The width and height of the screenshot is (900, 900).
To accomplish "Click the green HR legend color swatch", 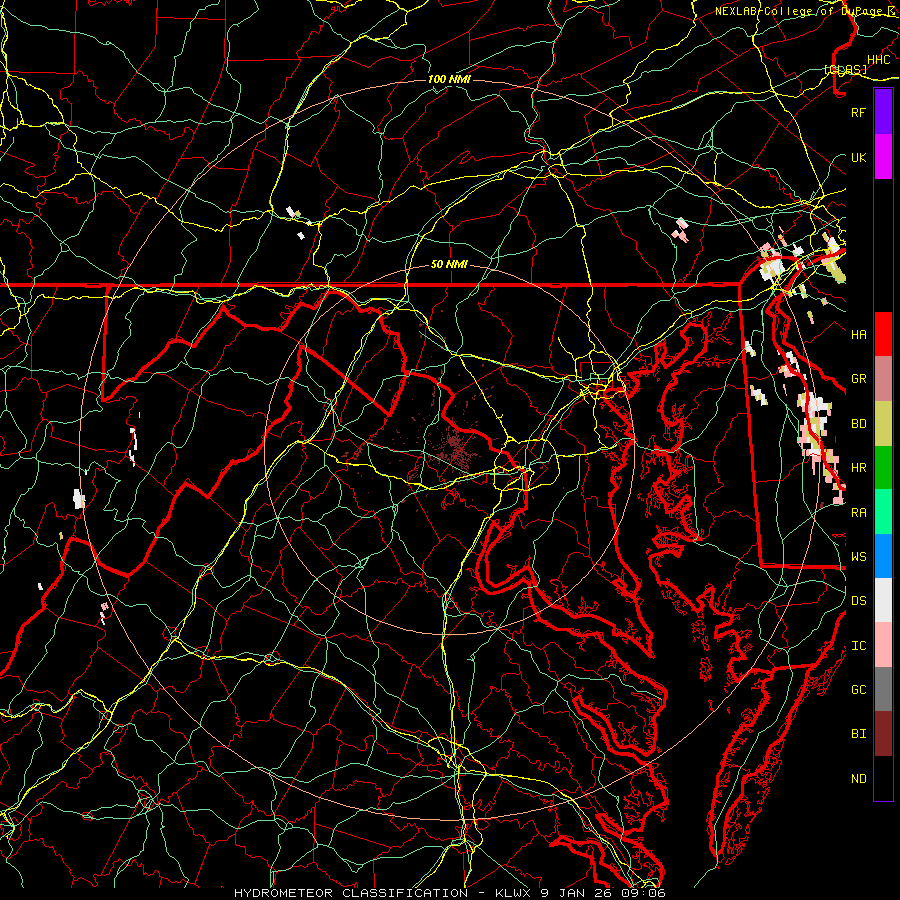I will (x=883, y=467).
